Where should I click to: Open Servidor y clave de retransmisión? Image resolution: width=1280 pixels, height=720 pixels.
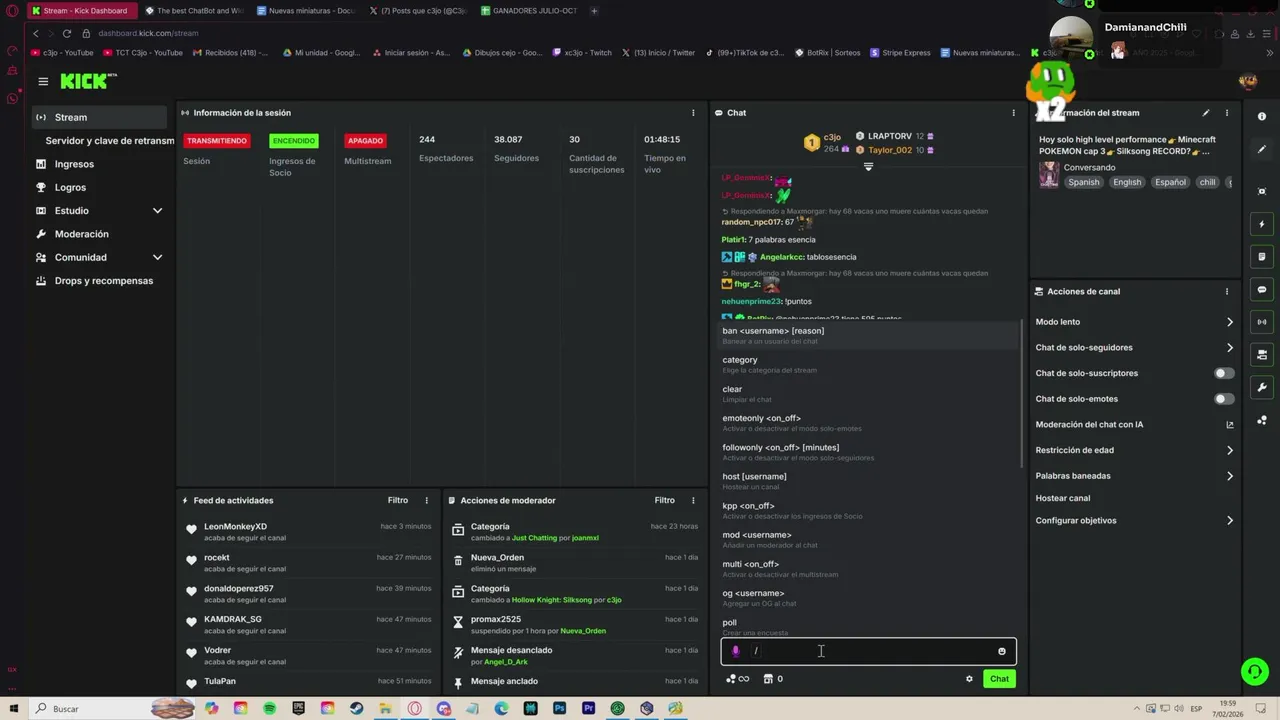point(109,141)
